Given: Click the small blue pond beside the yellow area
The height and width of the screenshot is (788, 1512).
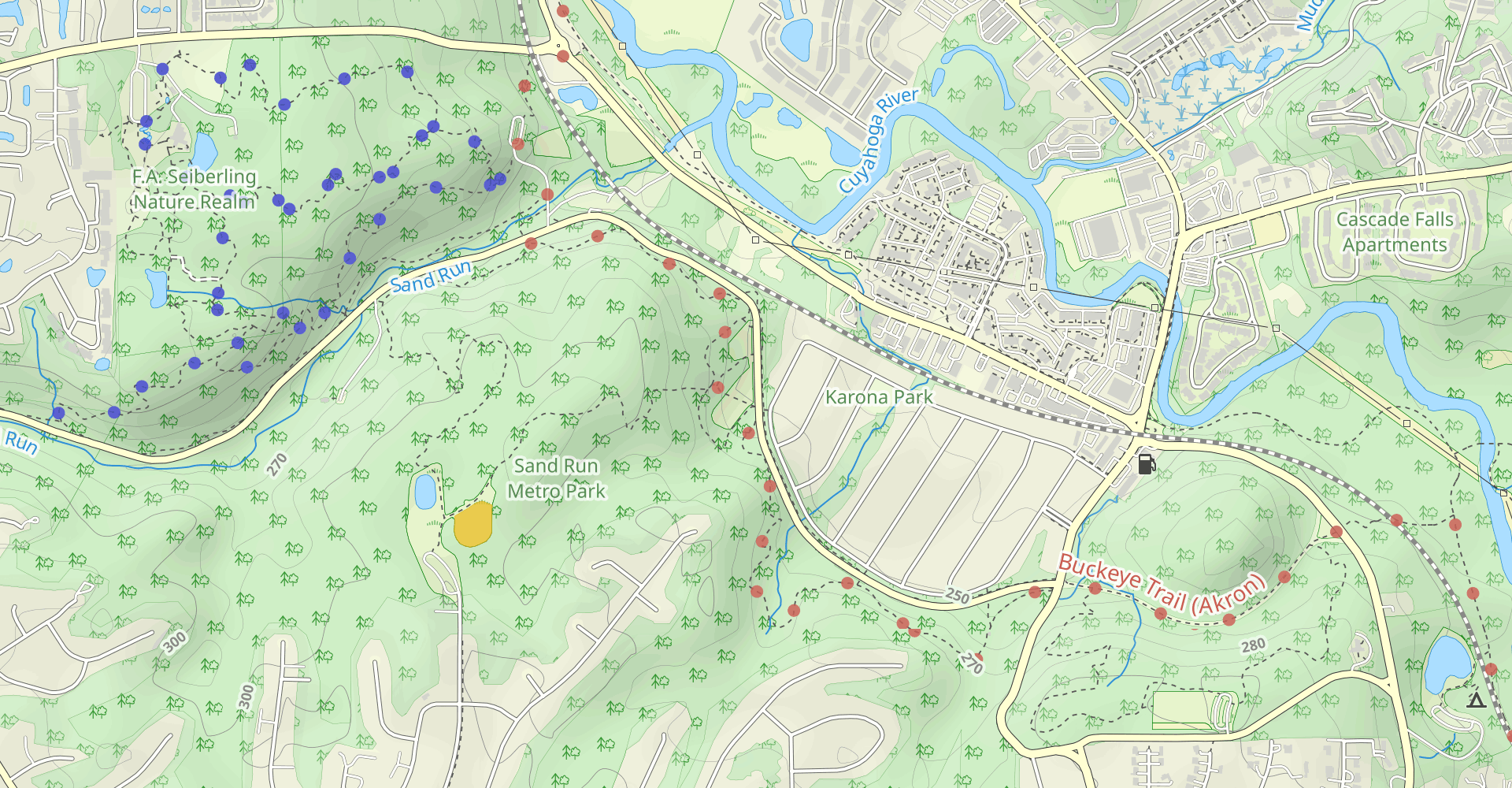Looking at the screenshot, I should click(425, 492).
